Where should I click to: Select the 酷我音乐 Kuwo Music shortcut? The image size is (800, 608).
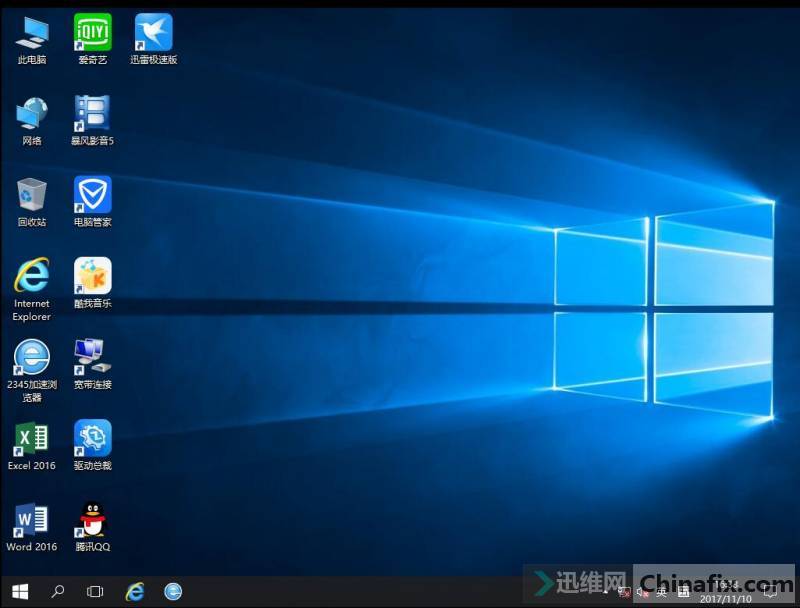(92, 284)
